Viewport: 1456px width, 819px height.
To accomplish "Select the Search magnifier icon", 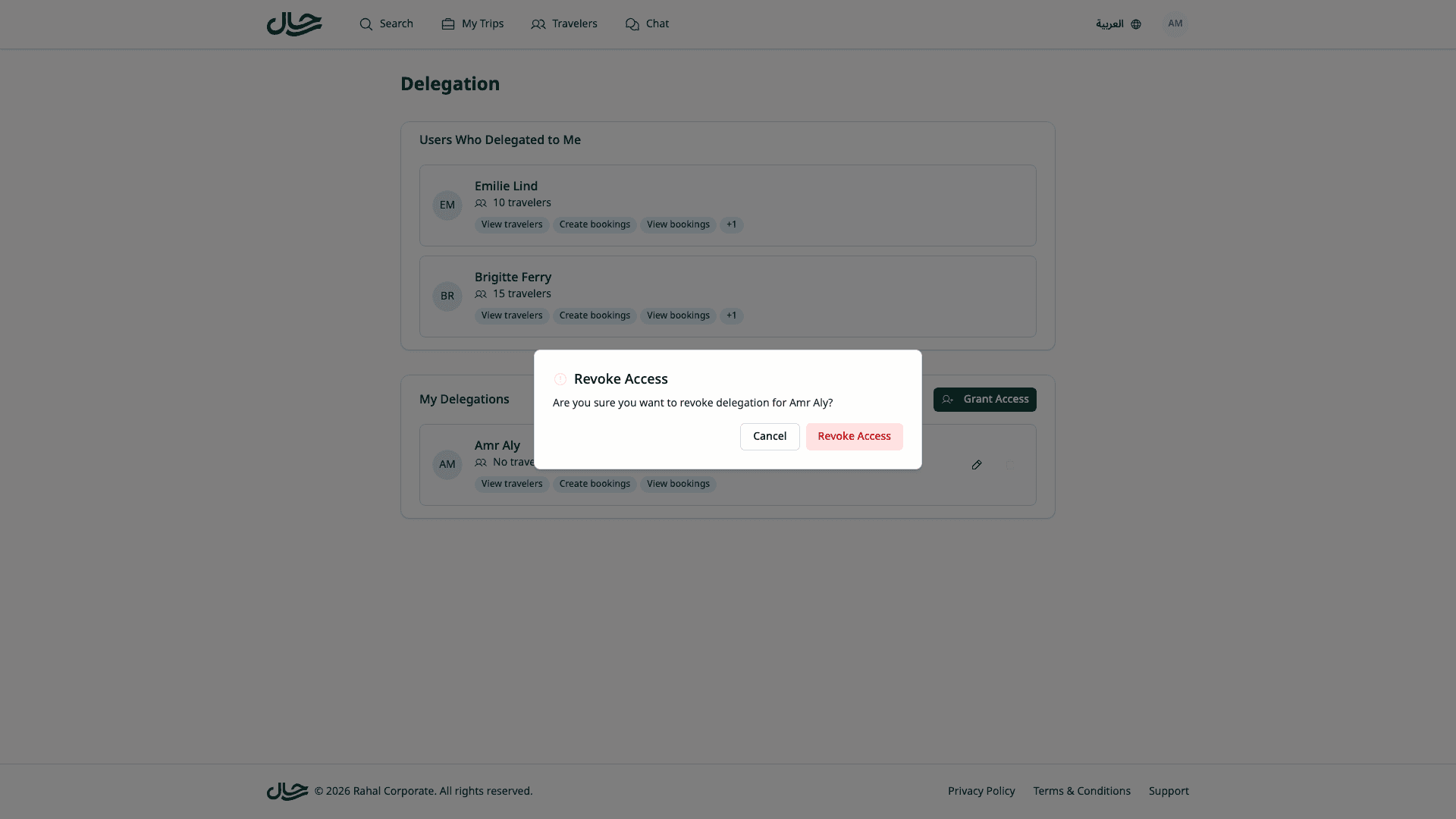I will point(366,24).
